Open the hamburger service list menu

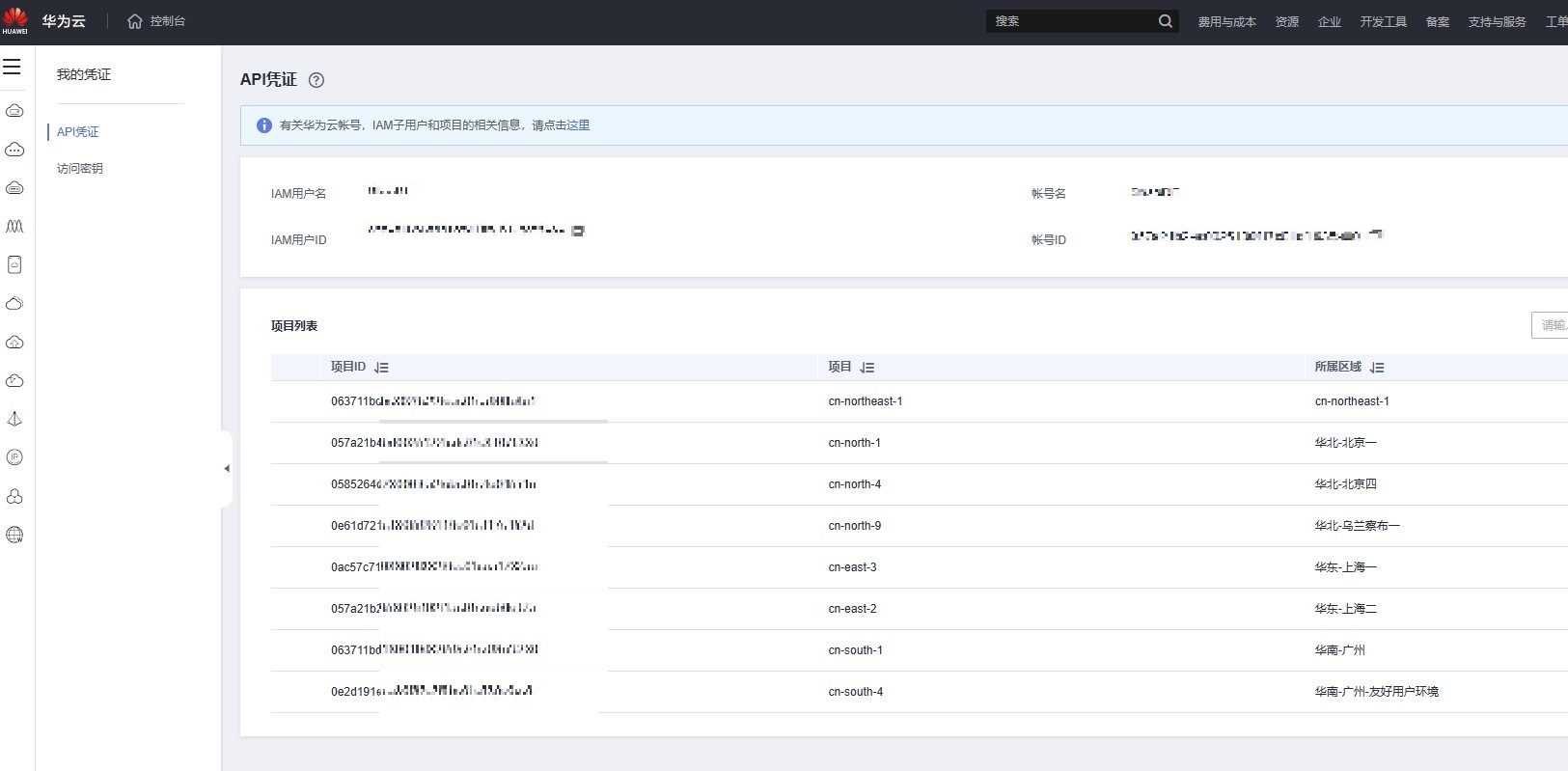[x=12, y=67]
